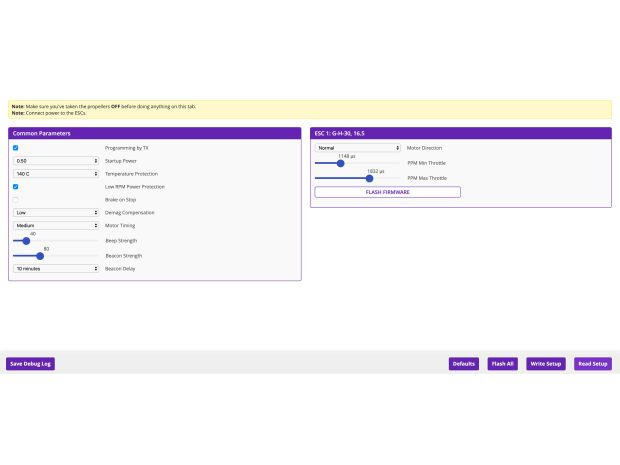Image resolution: width=620 pixels, height=465 pixels.
Task: Click the PPM Min Throttle slider handle
Action: click(340, 163)
